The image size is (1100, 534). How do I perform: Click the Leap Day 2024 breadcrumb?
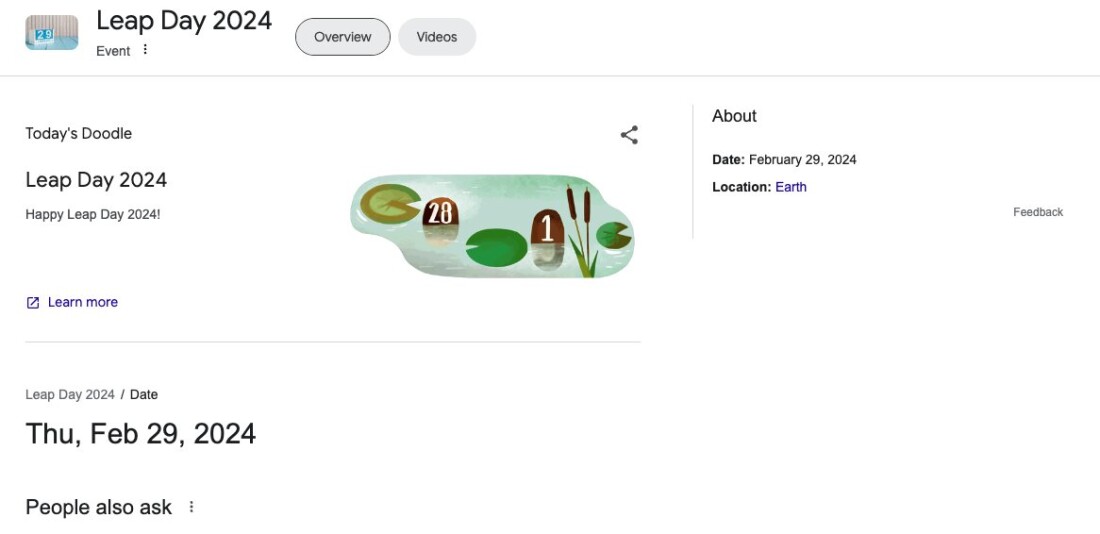(x=70, y=394)
